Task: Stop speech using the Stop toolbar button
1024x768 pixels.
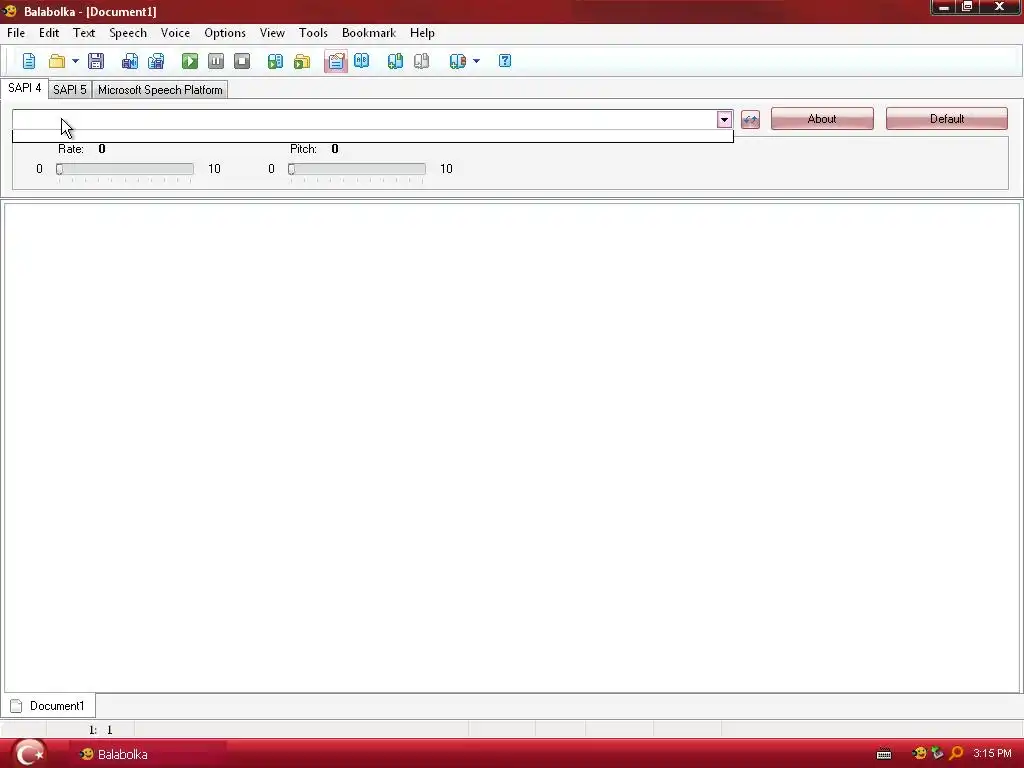Action: [x=242, y=61]
